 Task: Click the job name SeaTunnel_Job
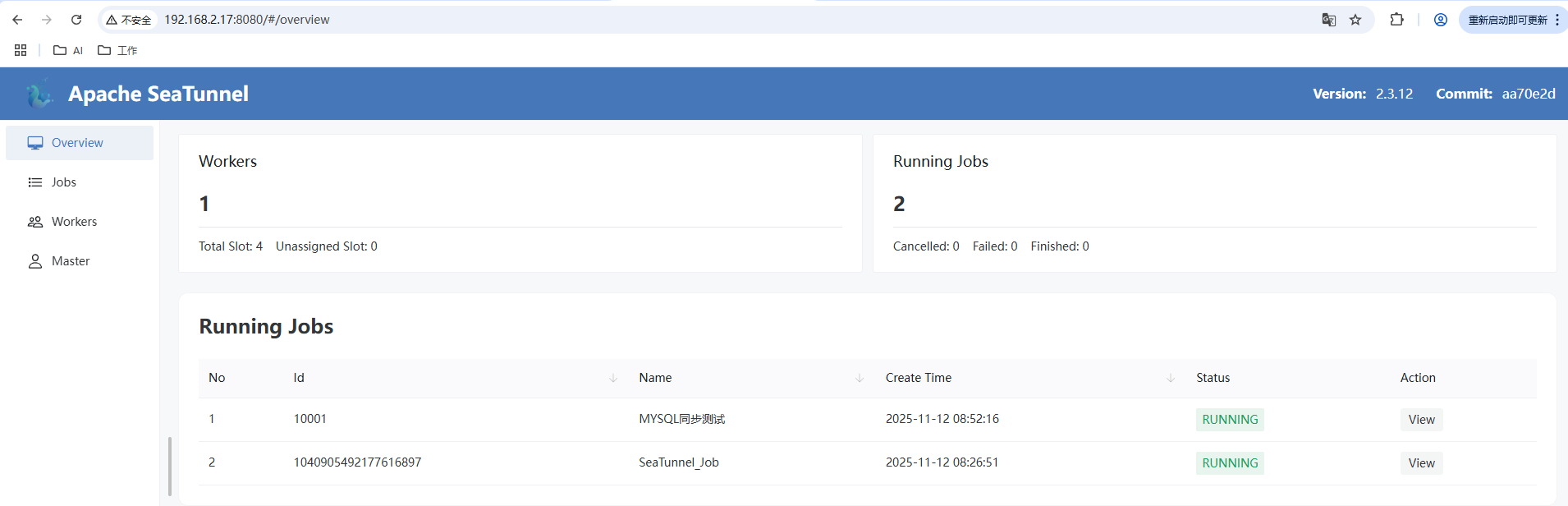coord(679,462)
